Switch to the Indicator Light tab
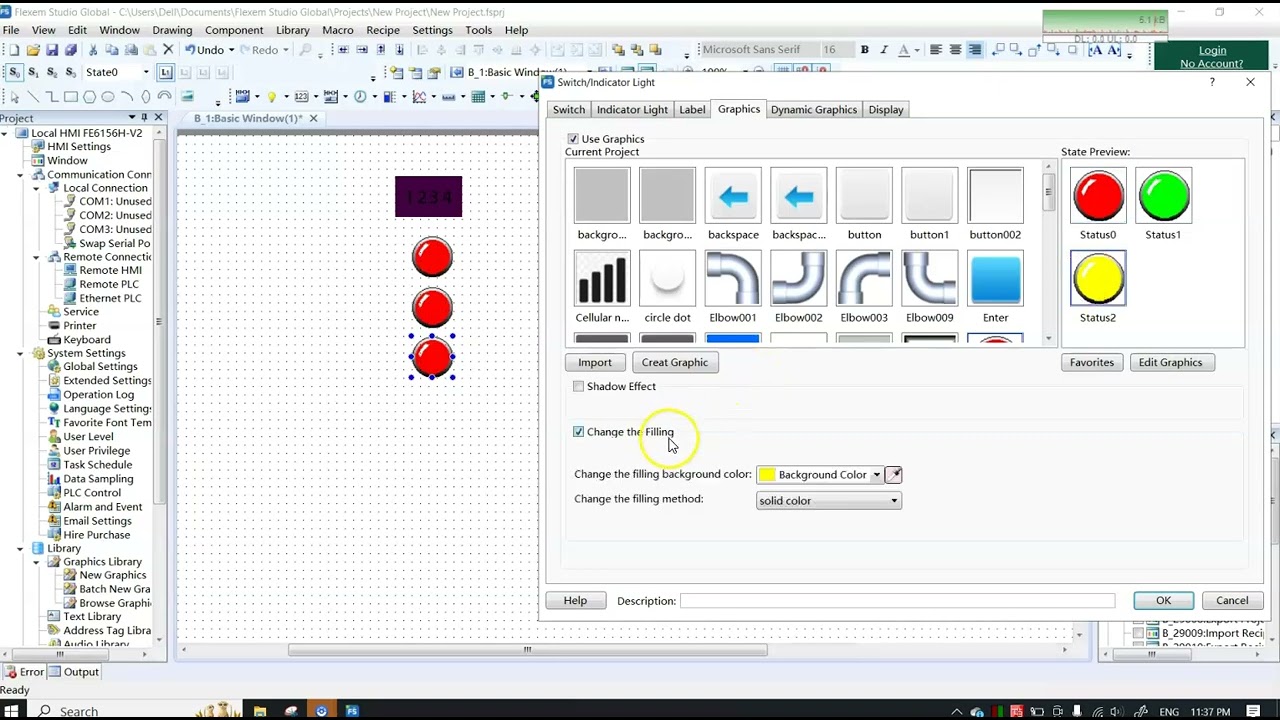Viewport: 1280px width, 720px height. click(632, 110)
